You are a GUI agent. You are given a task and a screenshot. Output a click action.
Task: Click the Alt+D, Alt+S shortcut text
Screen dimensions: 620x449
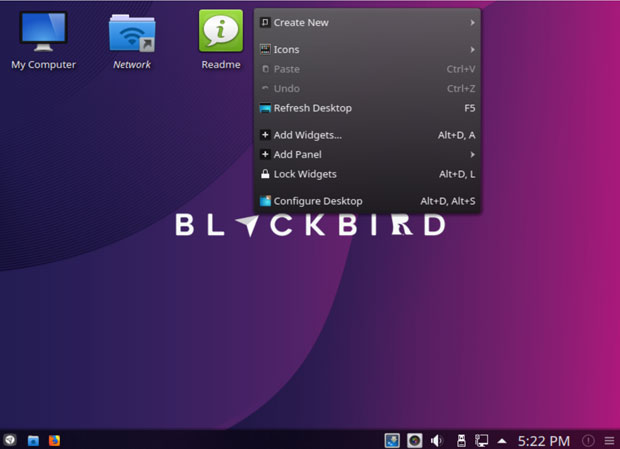point(448,201)
